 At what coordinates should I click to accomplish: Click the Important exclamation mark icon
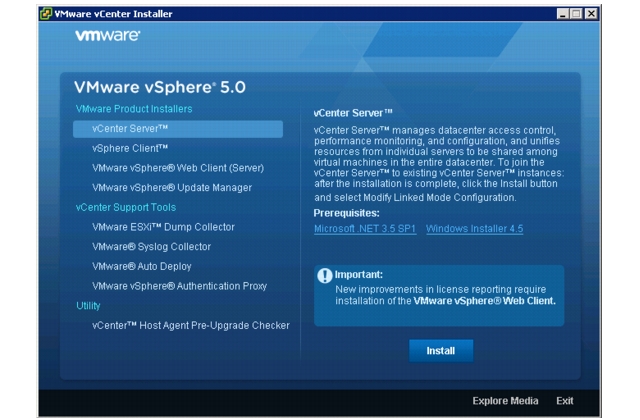point(325,276)
